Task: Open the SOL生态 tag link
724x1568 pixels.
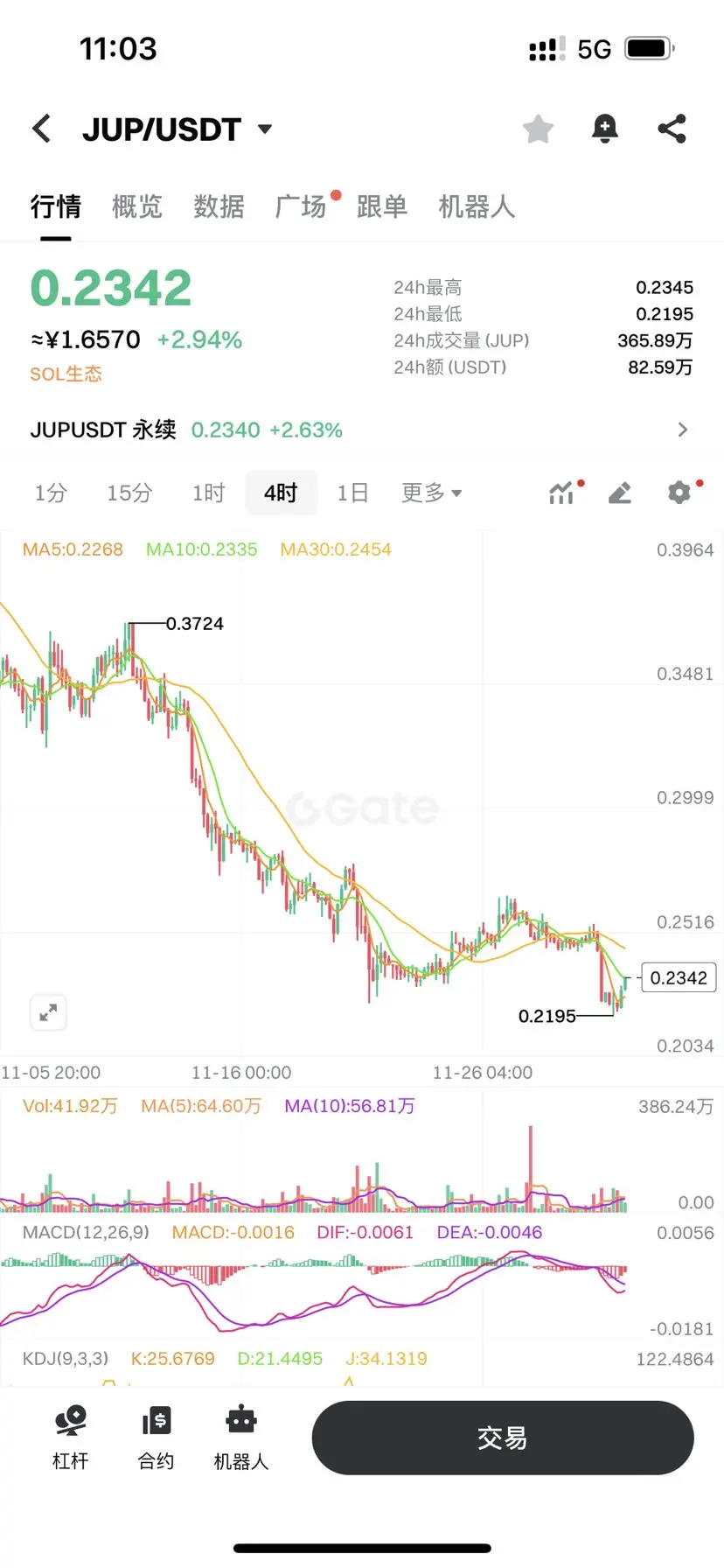Action: (66, 374)
